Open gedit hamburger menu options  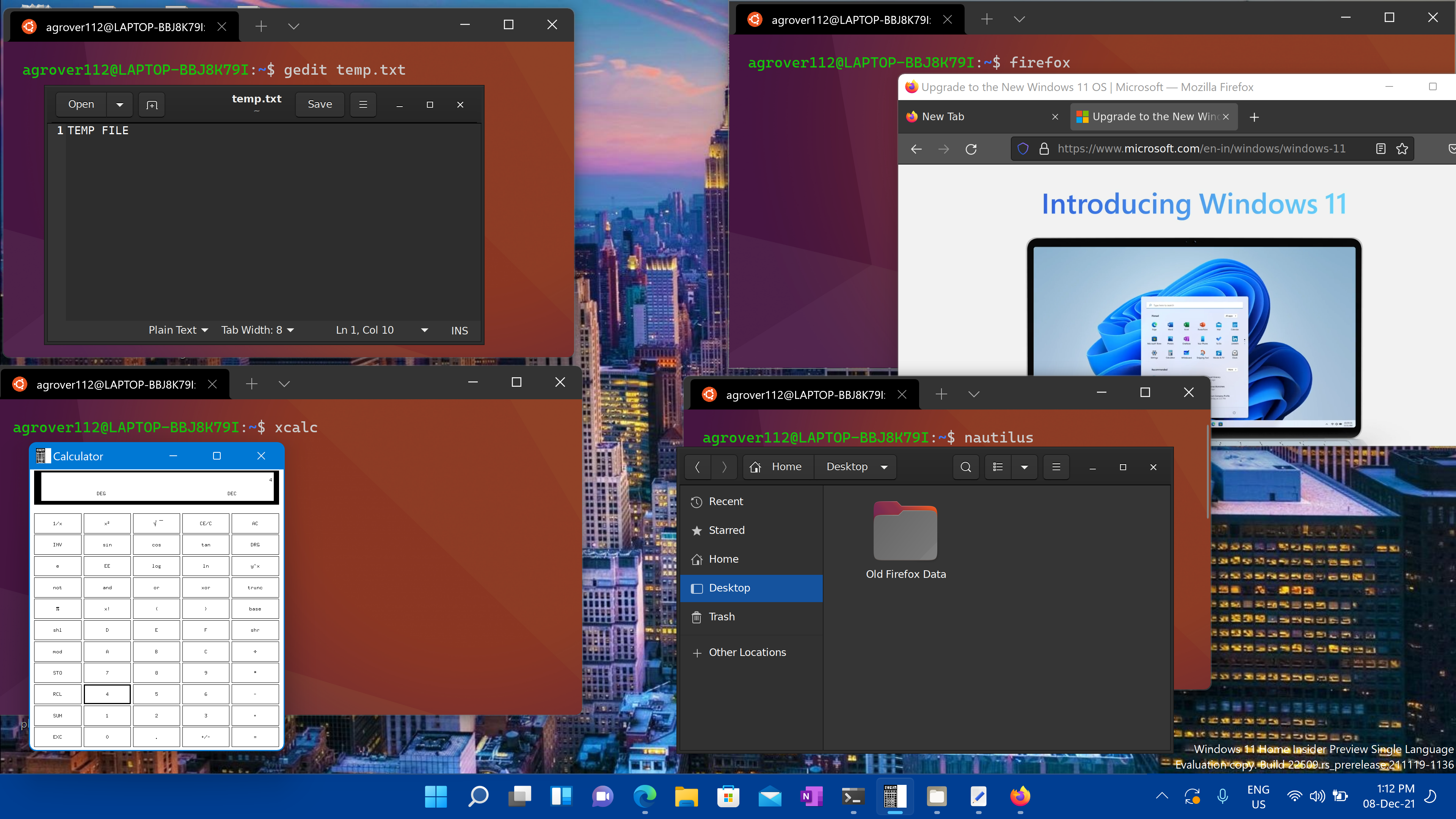pyautogui.click(x=363, y=104)
